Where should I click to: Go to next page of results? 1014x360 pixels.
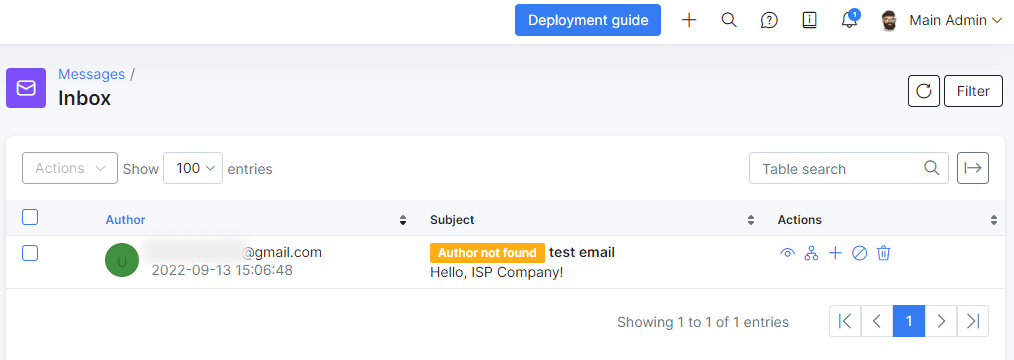tap(941, 321)
